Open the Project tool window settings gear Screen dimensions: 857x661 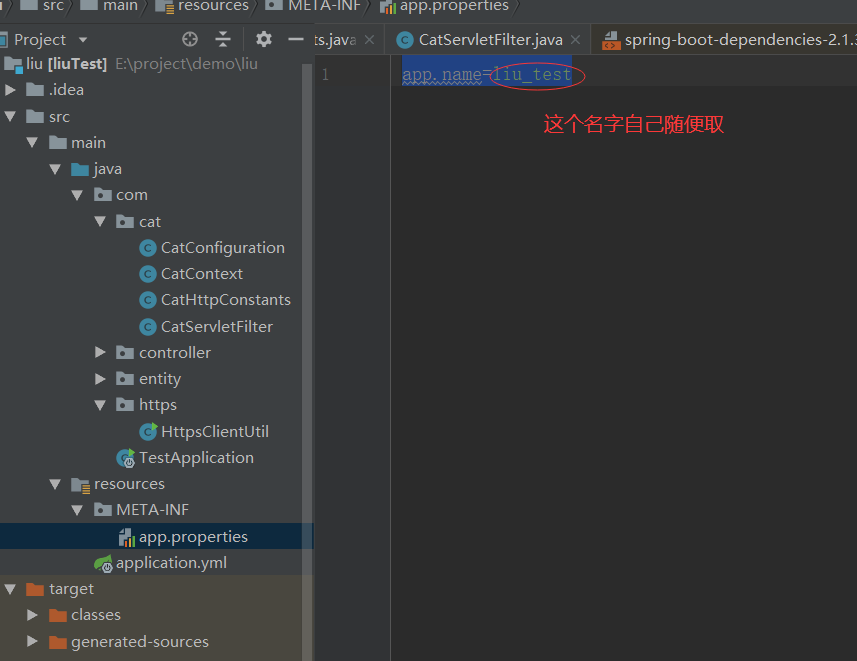coord(263,38)
